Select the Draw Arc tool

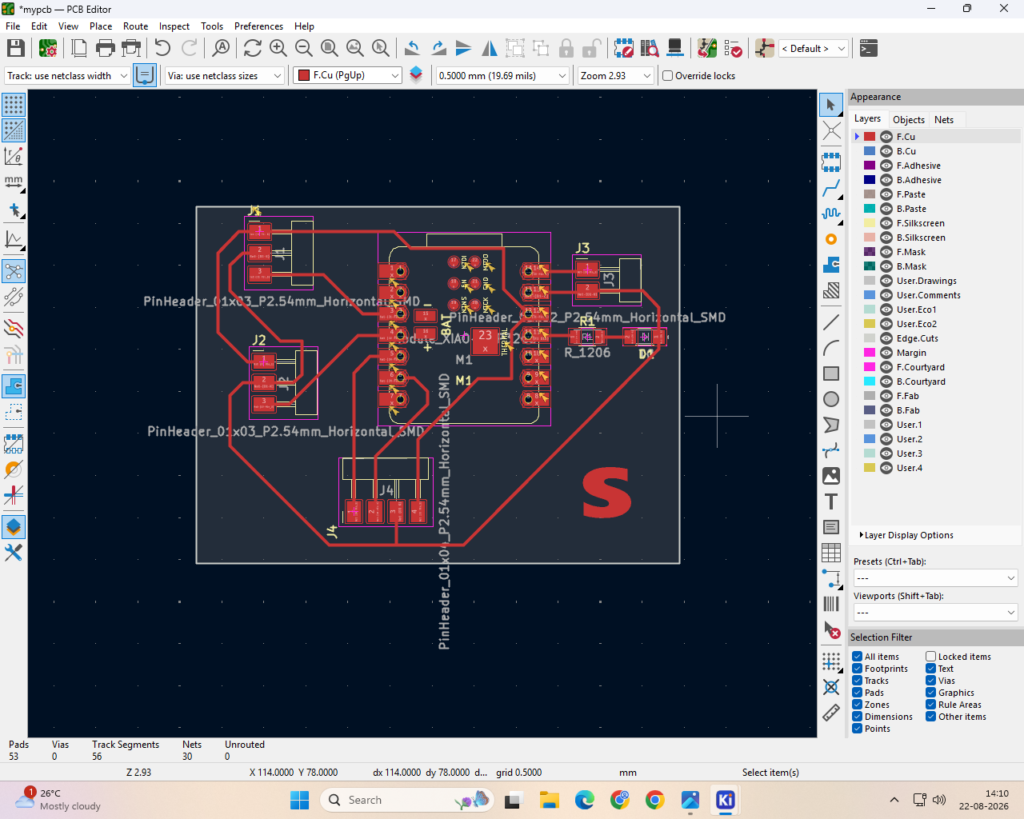point(831,347)
